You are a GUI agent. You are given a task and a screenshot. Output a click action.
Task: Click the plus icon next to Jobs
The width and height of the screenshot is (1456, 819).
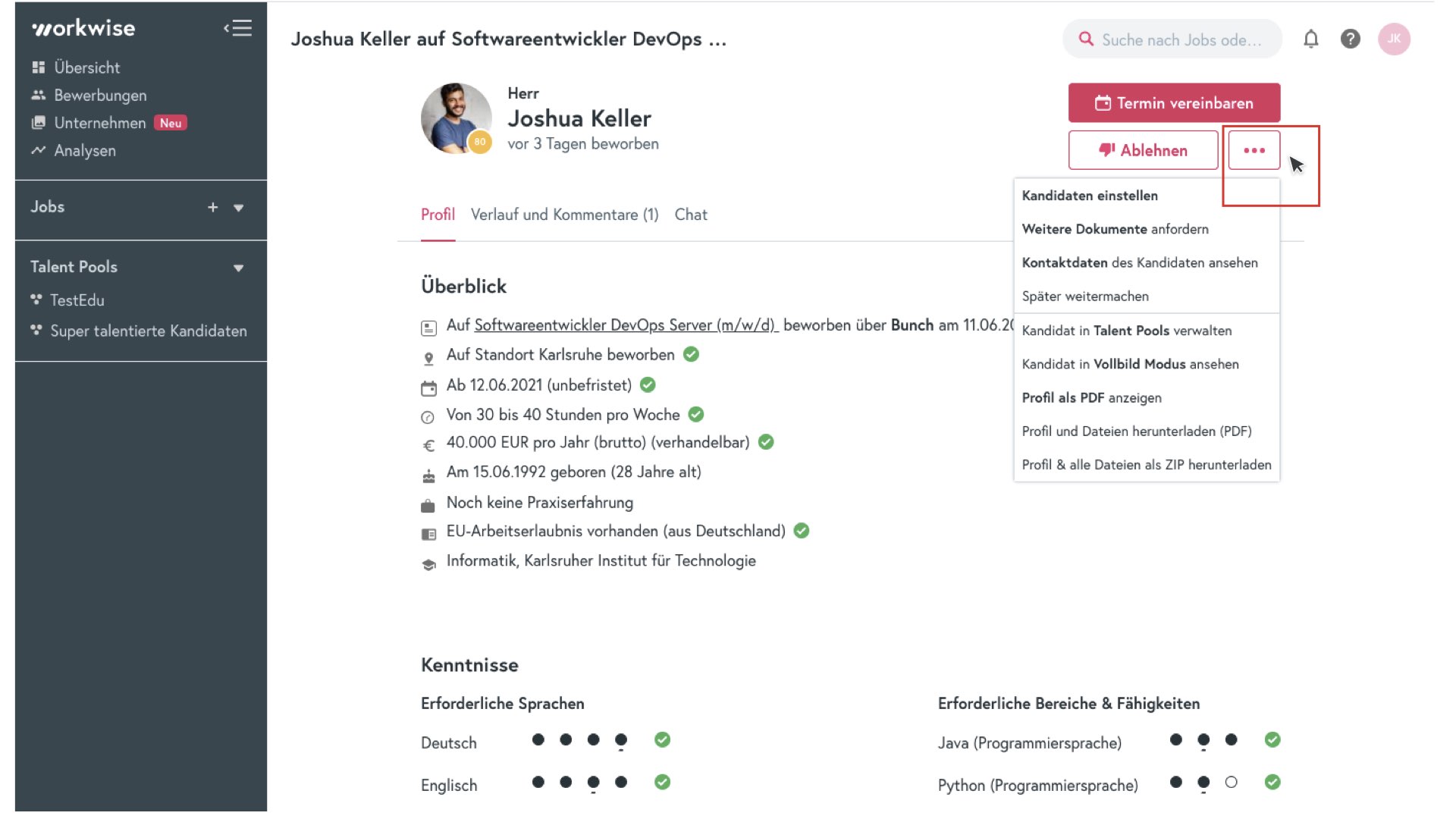[x=212, y=207]
